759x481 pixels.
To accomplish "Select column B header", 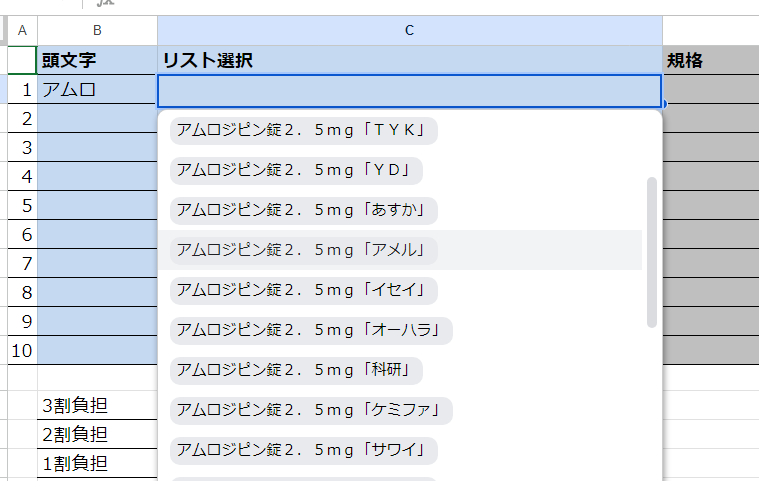I will pos(97,31).
